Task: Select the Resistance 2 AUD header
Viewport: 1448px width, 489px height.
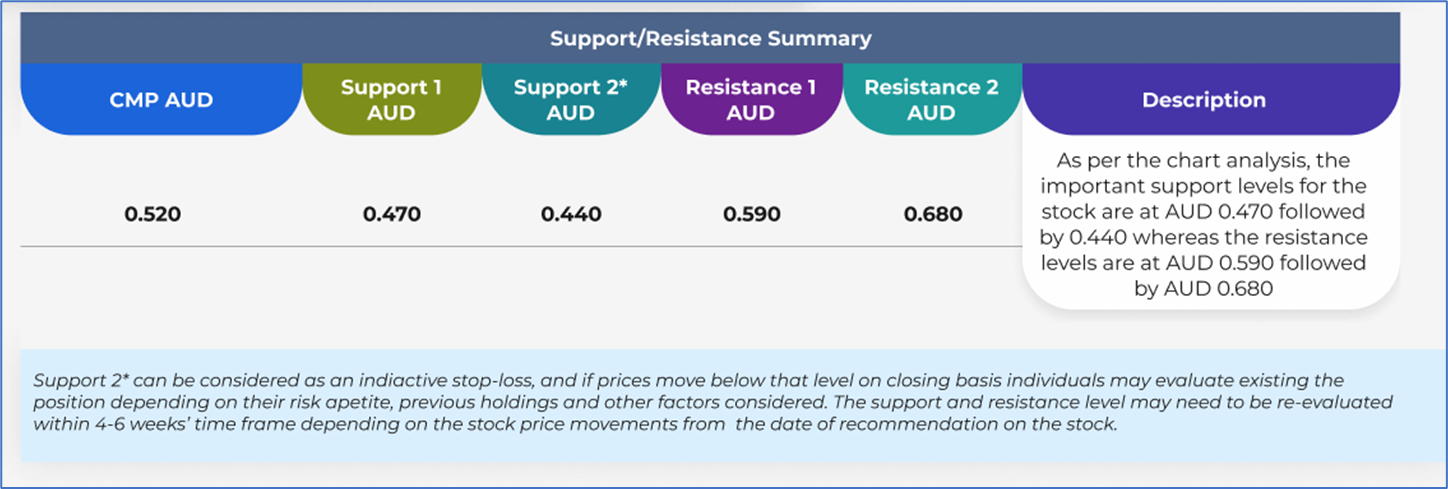Action: [931, 100]
